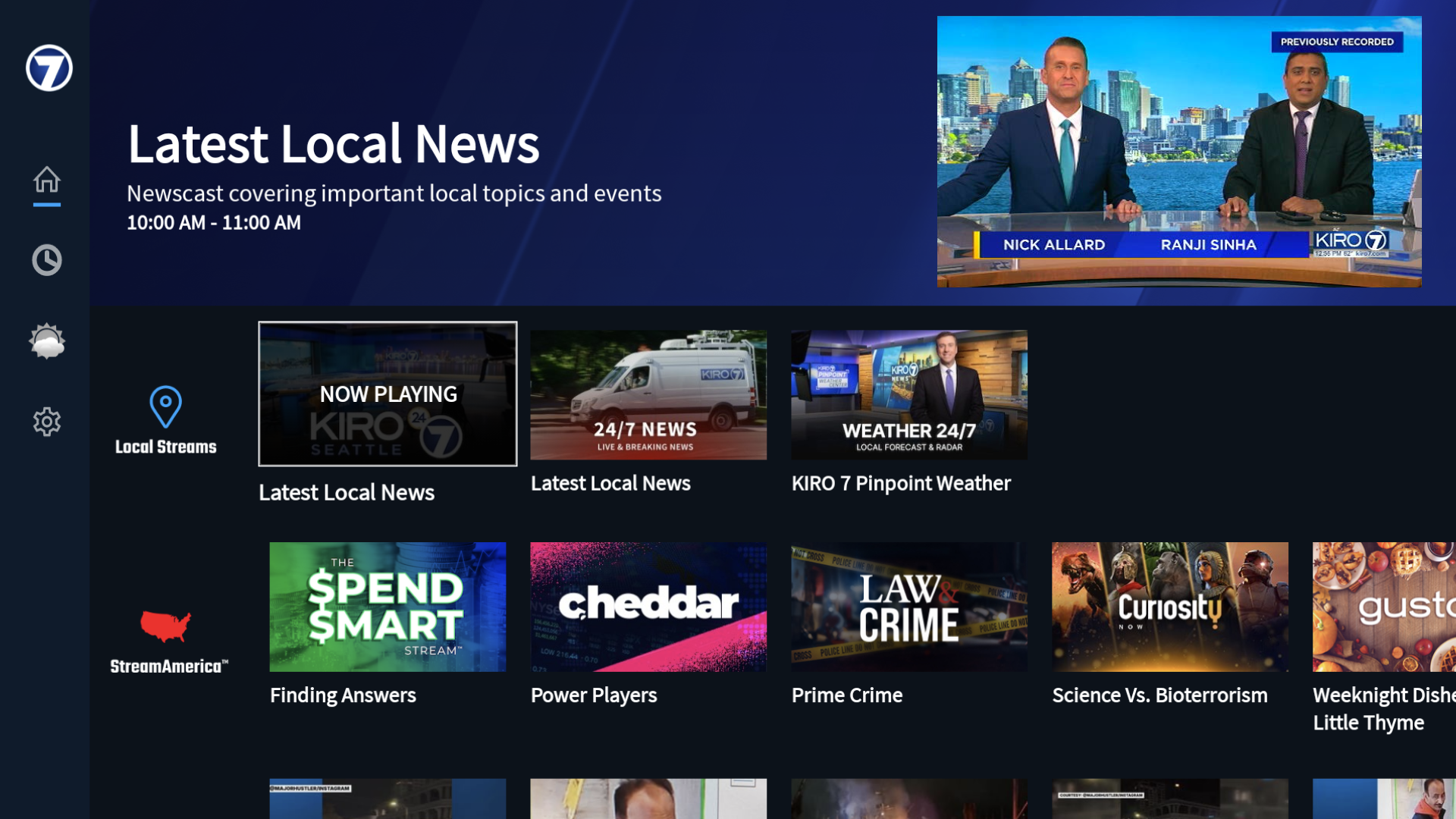Screen dimensions: 1456x819
Task: Select the Local Streams pin icon
Action: 165,406
